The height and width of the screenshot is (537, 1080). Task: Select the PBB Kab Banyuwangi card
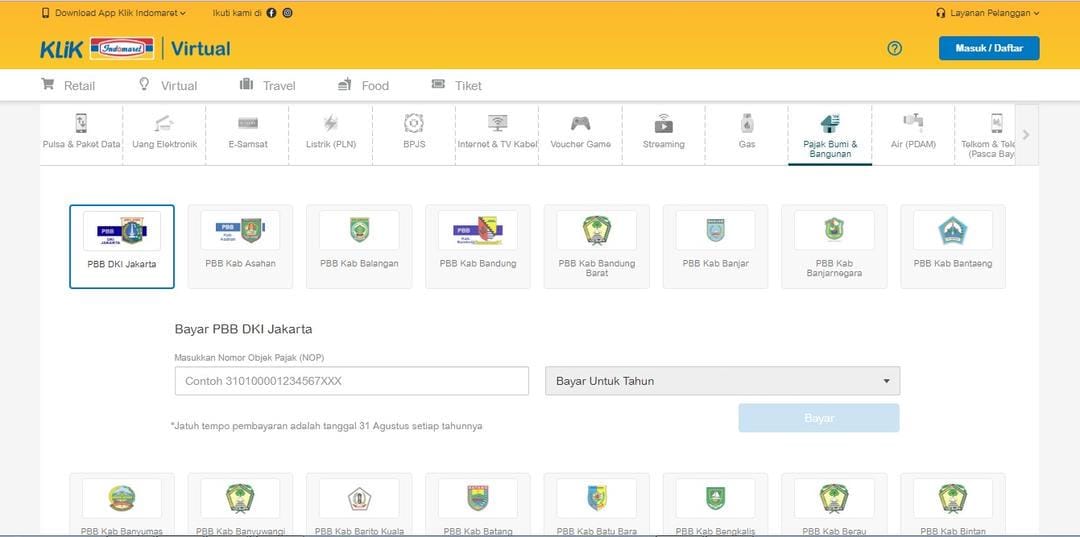(x=240, y=504)
